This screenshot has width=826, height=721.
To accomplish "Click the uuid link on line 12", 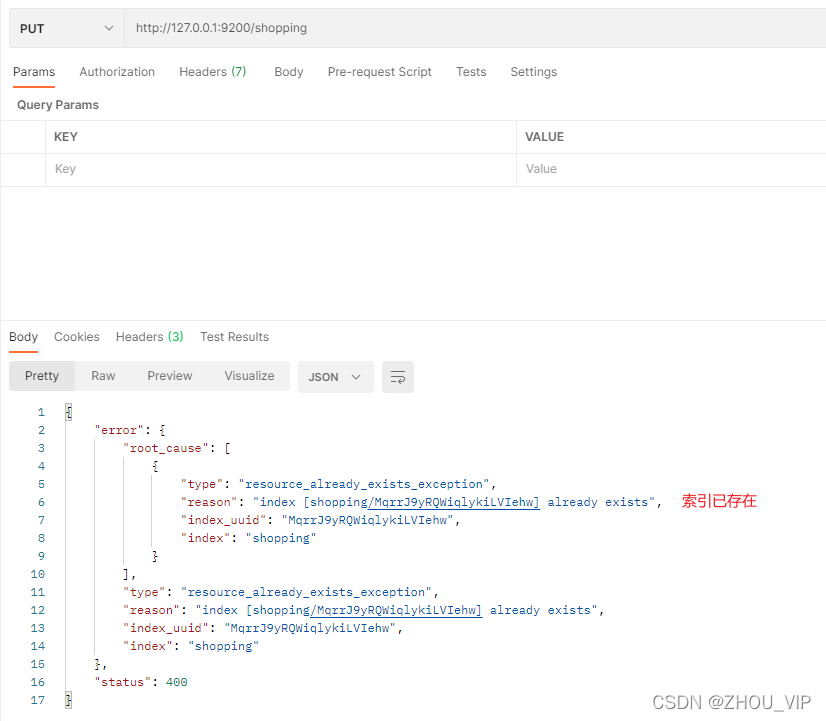I will click(x=396, y=610).
